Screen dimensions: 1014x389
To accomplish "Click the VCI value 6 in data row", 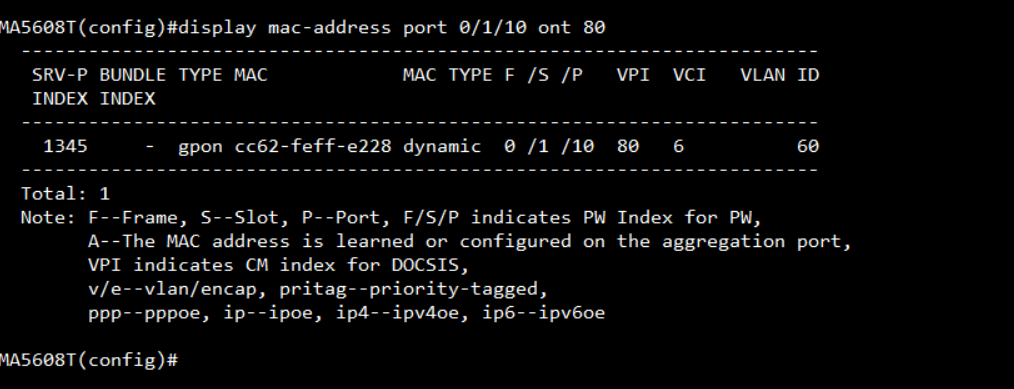I will coord(678,147).
